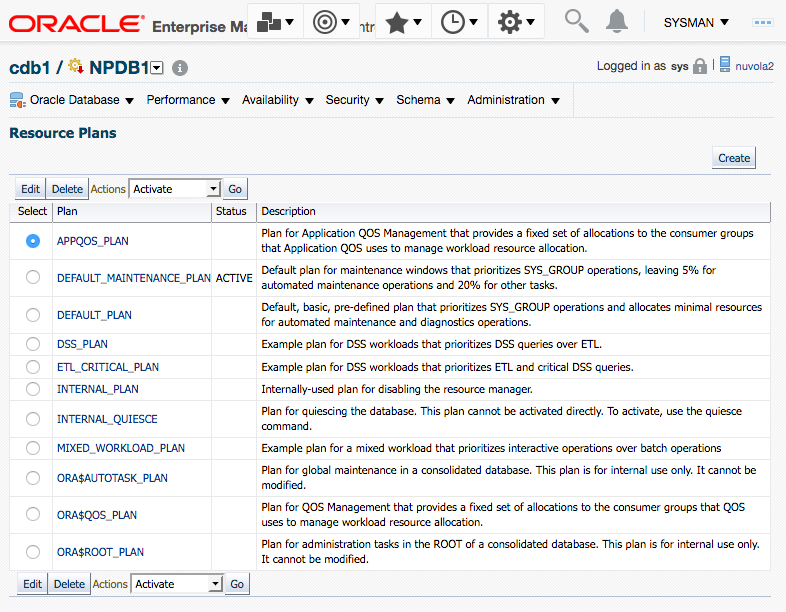The width and height of the screenshot is (786, 612).
Task: Open the NPDB1 target dropdown arrow
Action: tap(157, 68)
